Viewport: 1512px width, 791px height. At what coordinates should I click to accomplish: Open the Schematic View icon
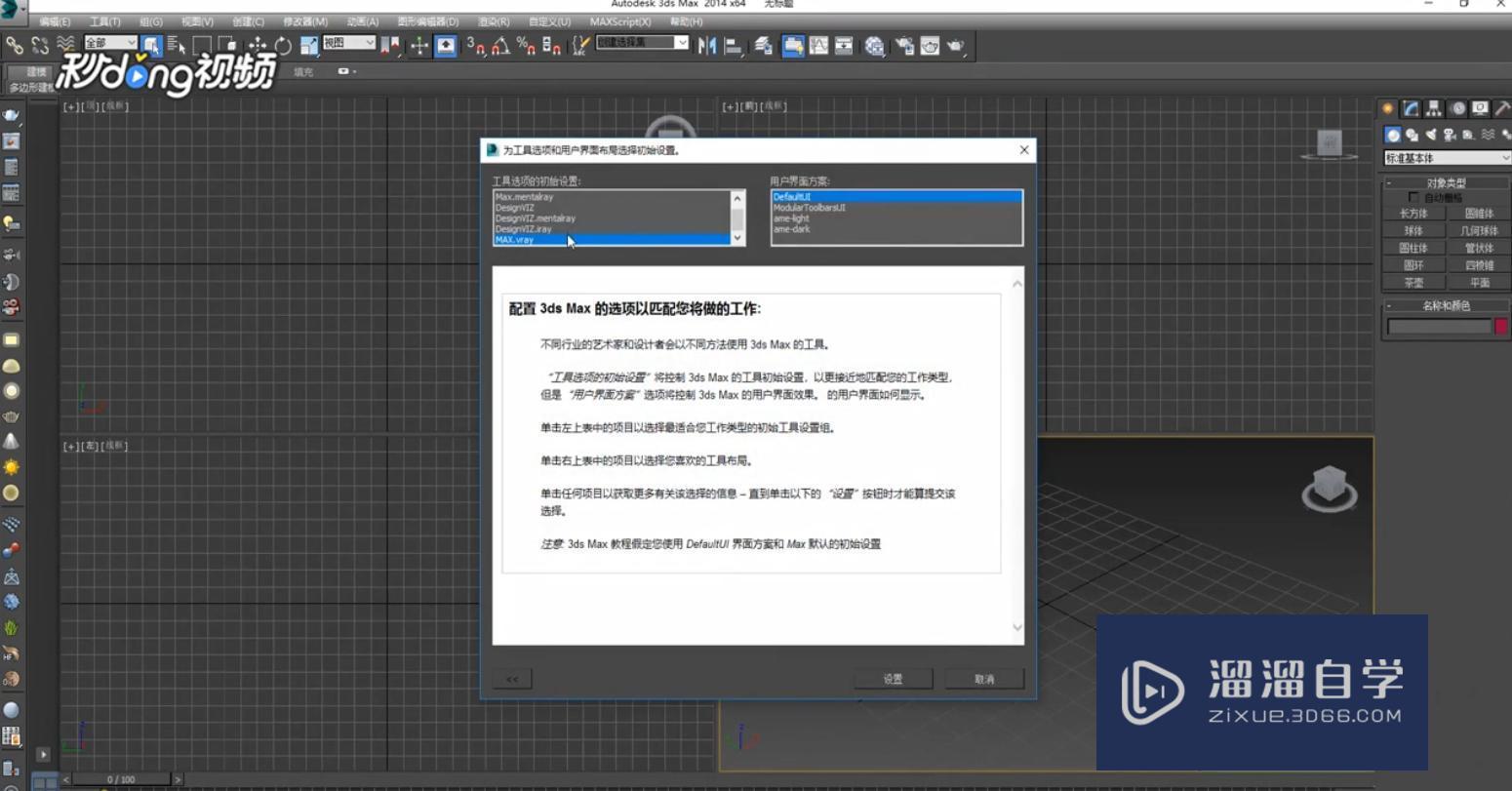tap(844, 45)
